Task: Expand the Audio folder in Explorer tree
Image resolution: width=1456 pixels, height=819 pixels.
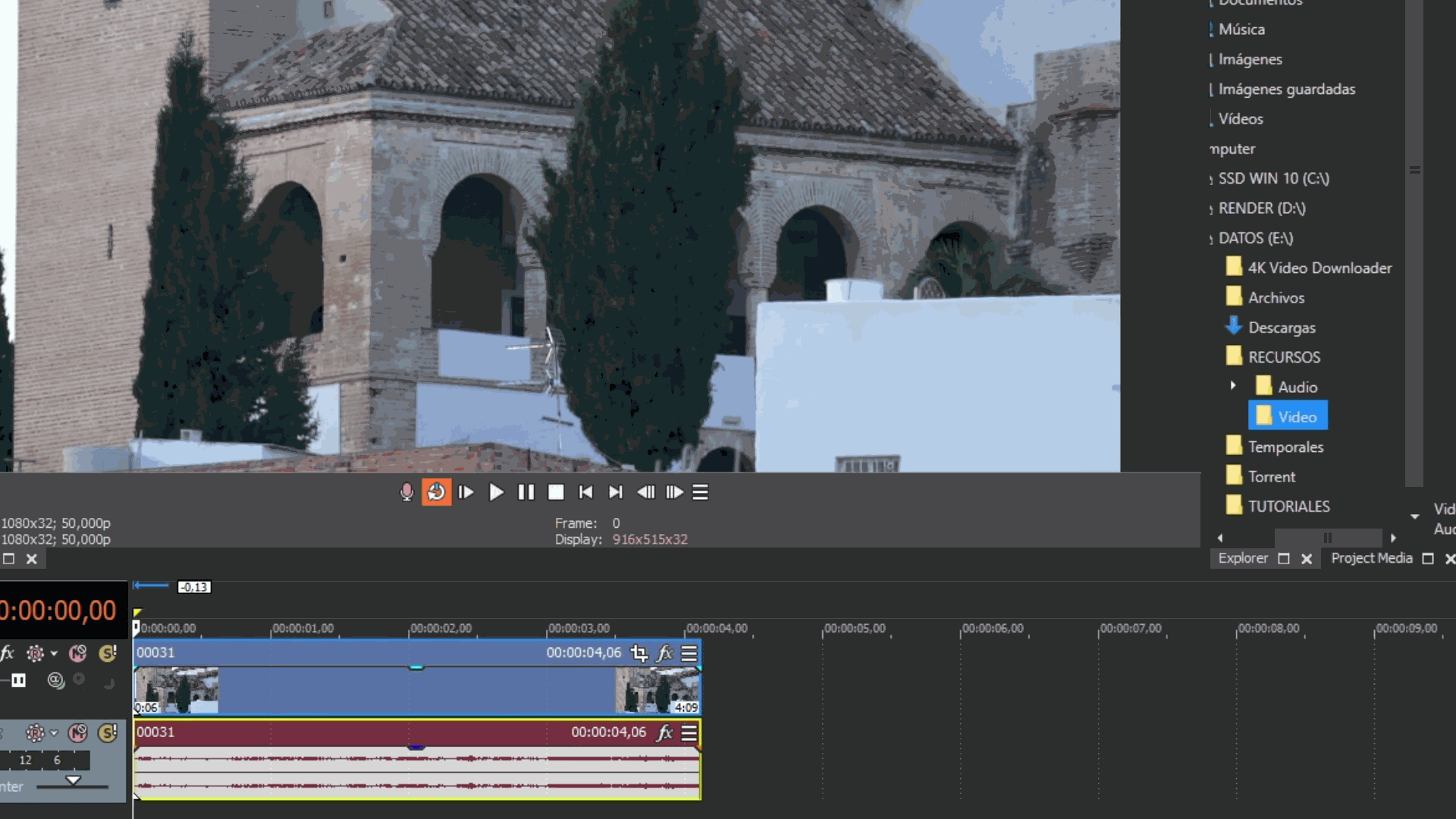Action: click(1233, 386)
